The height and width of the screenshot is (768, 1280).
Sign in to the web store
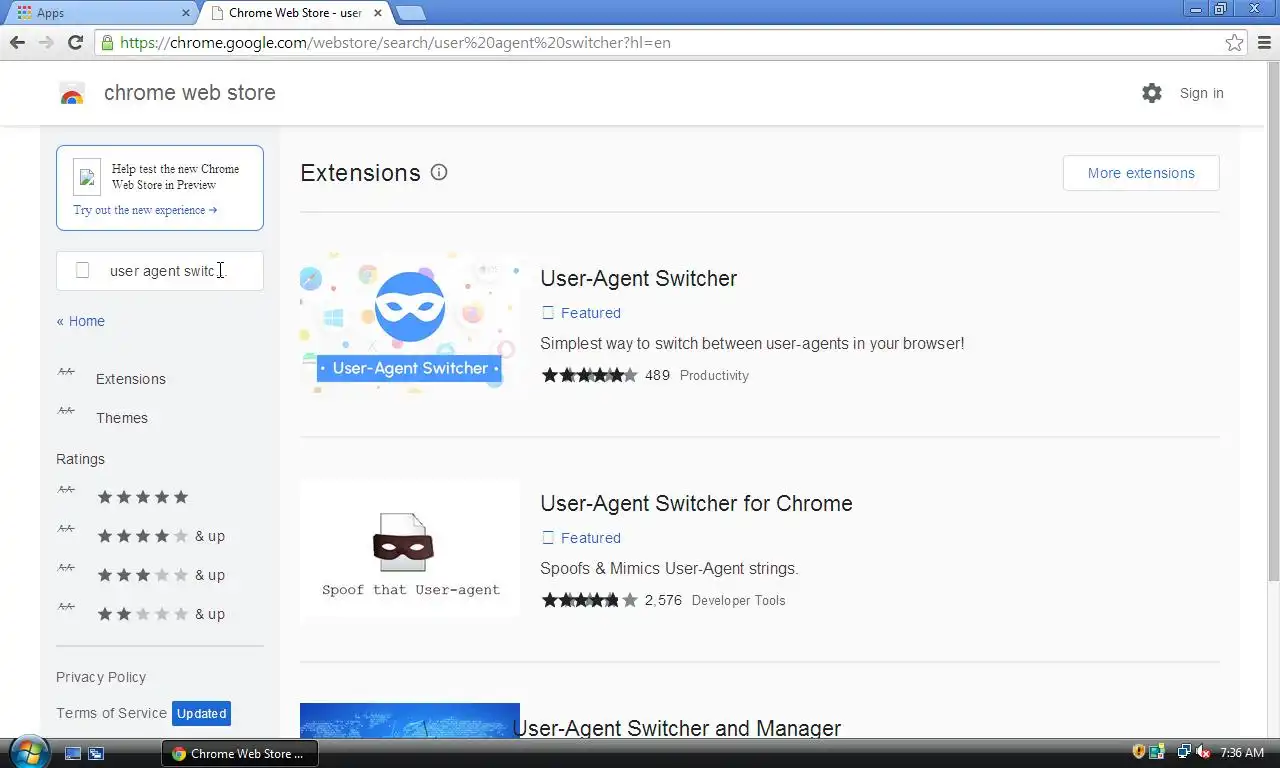pyautogui.click(x=1201, y=93)
